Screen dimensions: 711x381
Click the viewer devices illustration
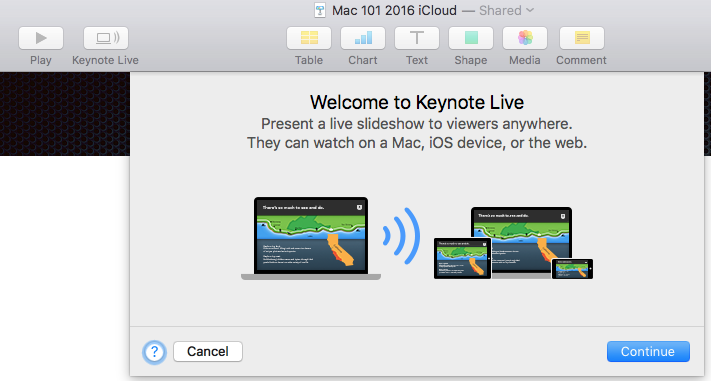pyautogui.click(x=513, y=243)
